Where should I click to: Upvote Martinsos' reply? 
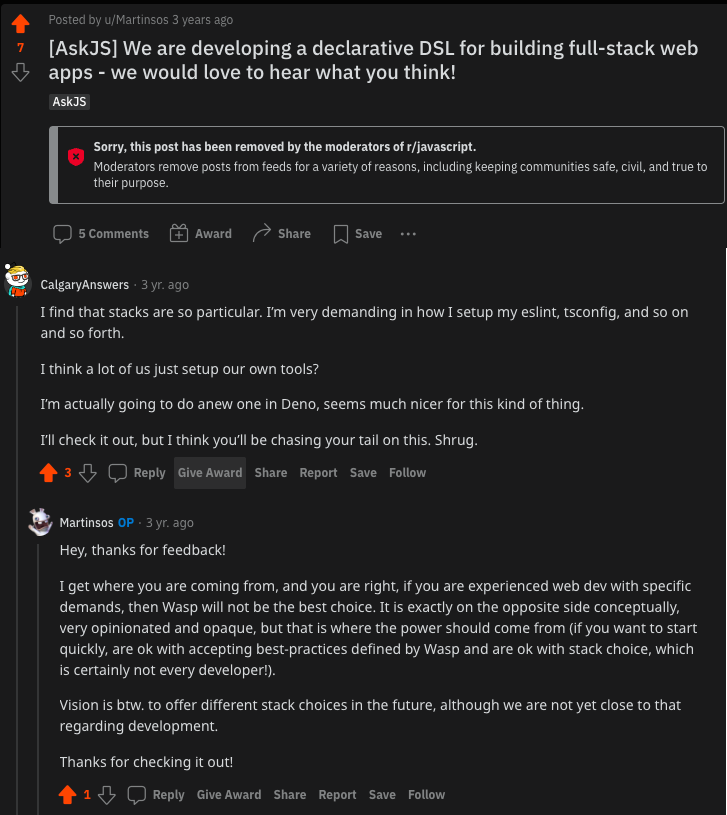[x=69, y=794]
